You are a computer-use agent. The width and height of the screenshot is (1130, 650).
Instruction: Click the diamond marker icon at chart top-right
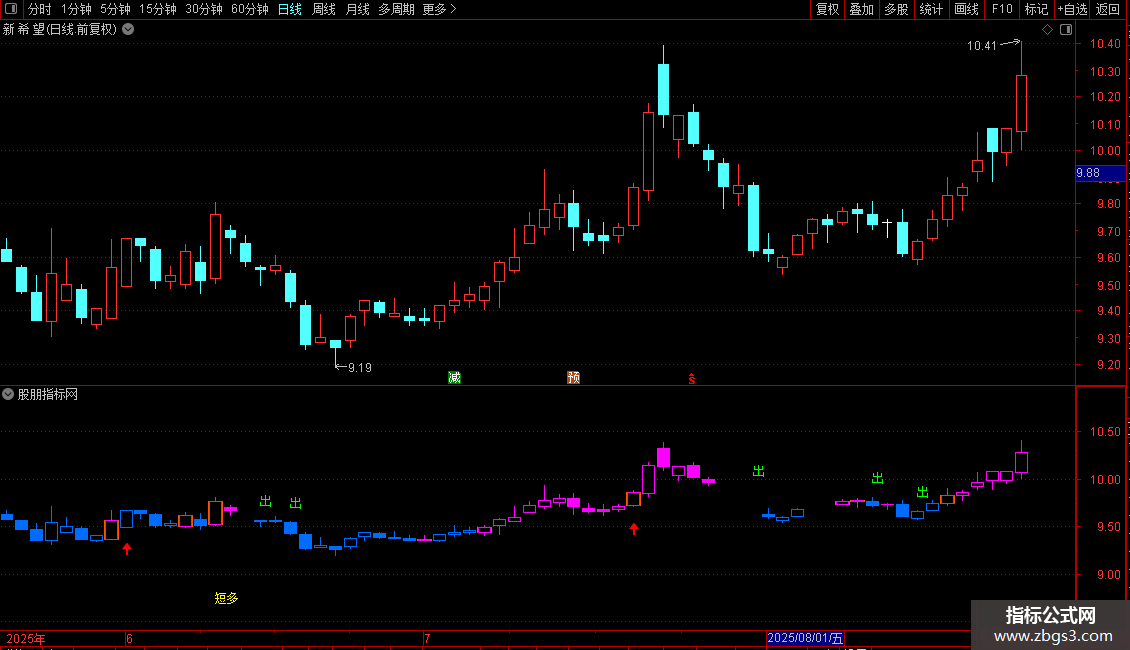tap(1047, 30)
